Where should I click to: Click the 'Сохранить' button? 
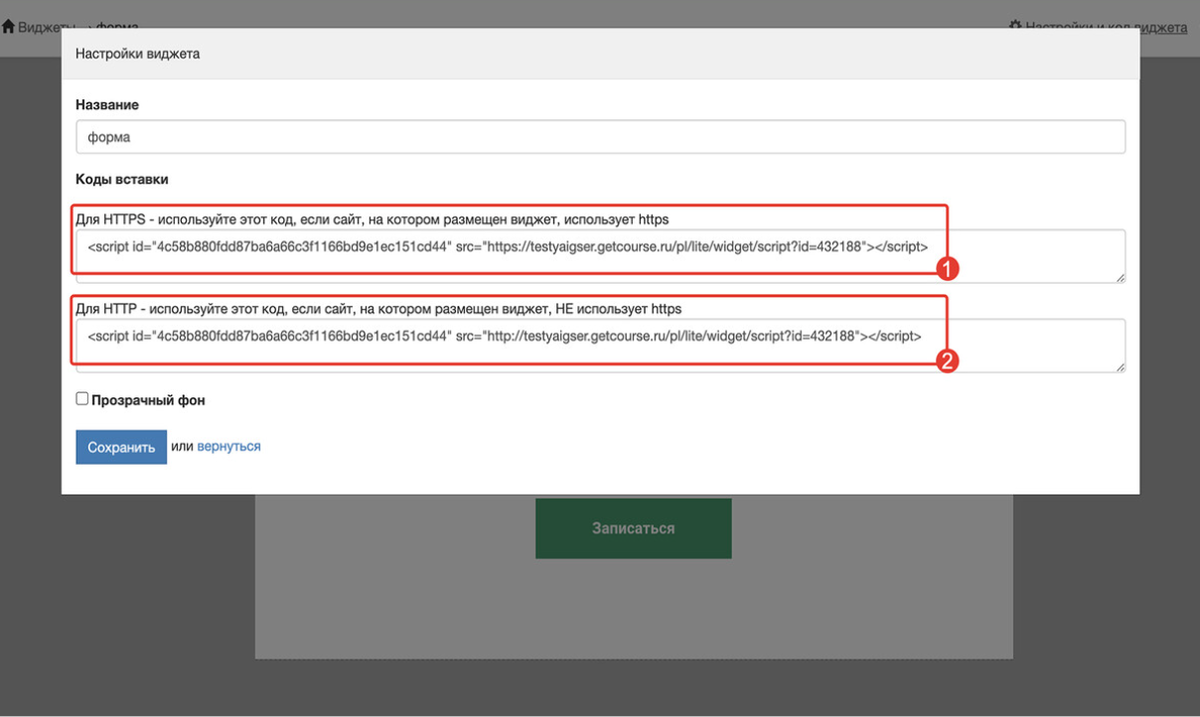tap(121, 447)
